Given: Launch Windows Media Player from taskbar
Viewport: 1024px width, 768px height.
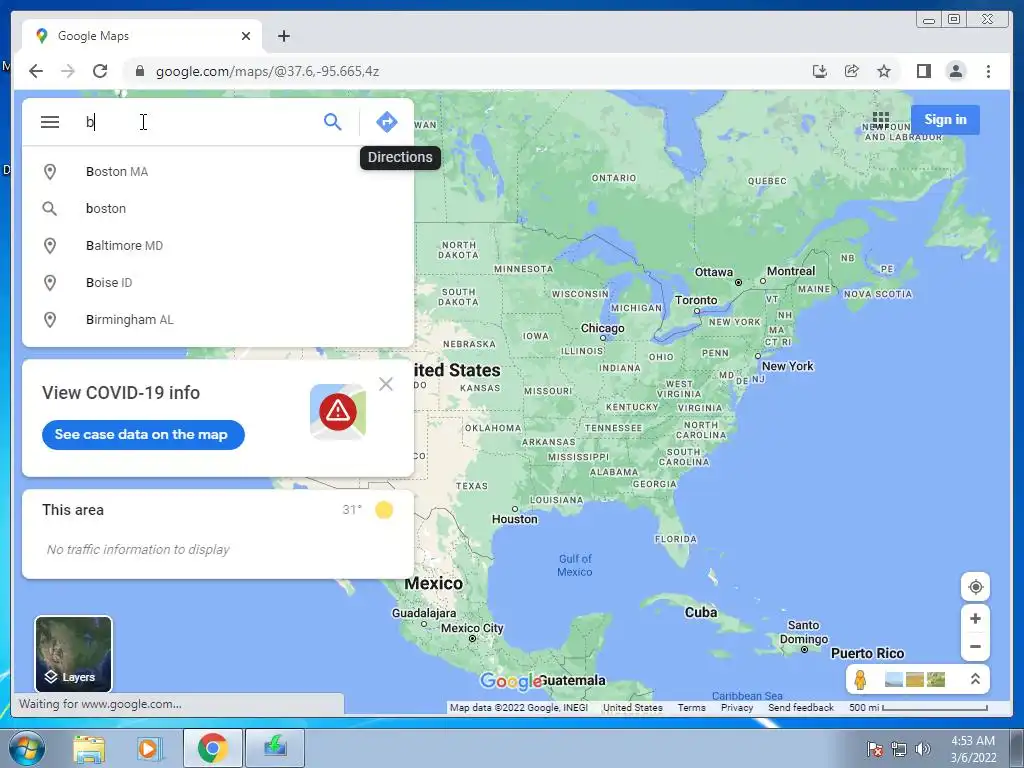Looking at the screenshot, I should tap(150, 748).
